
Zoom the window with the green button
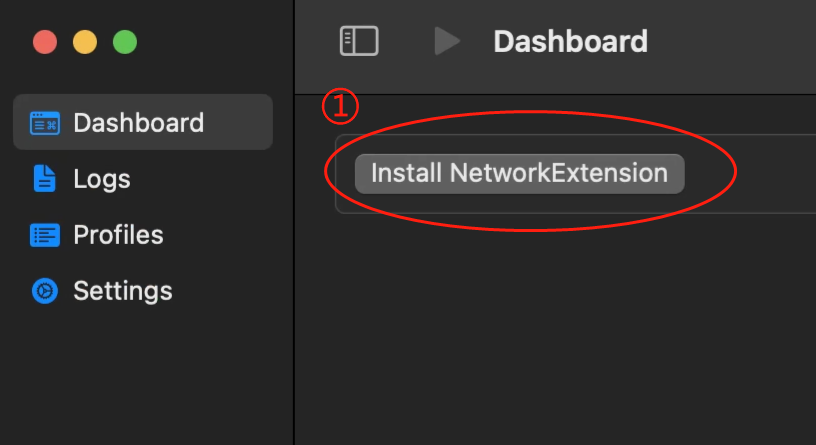tap(125, 42)
